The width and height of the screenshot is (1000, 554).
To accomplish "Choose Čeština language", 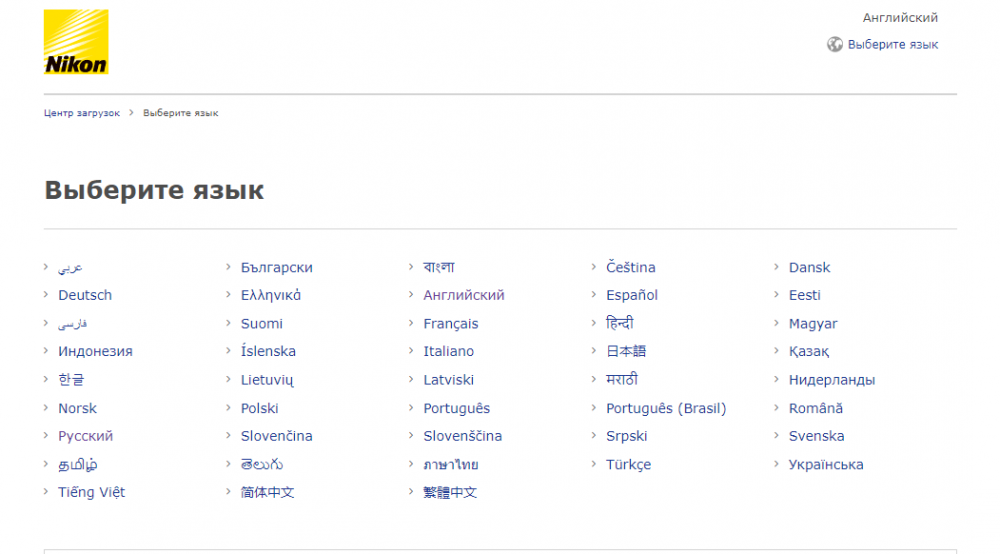I will point(631,268).
